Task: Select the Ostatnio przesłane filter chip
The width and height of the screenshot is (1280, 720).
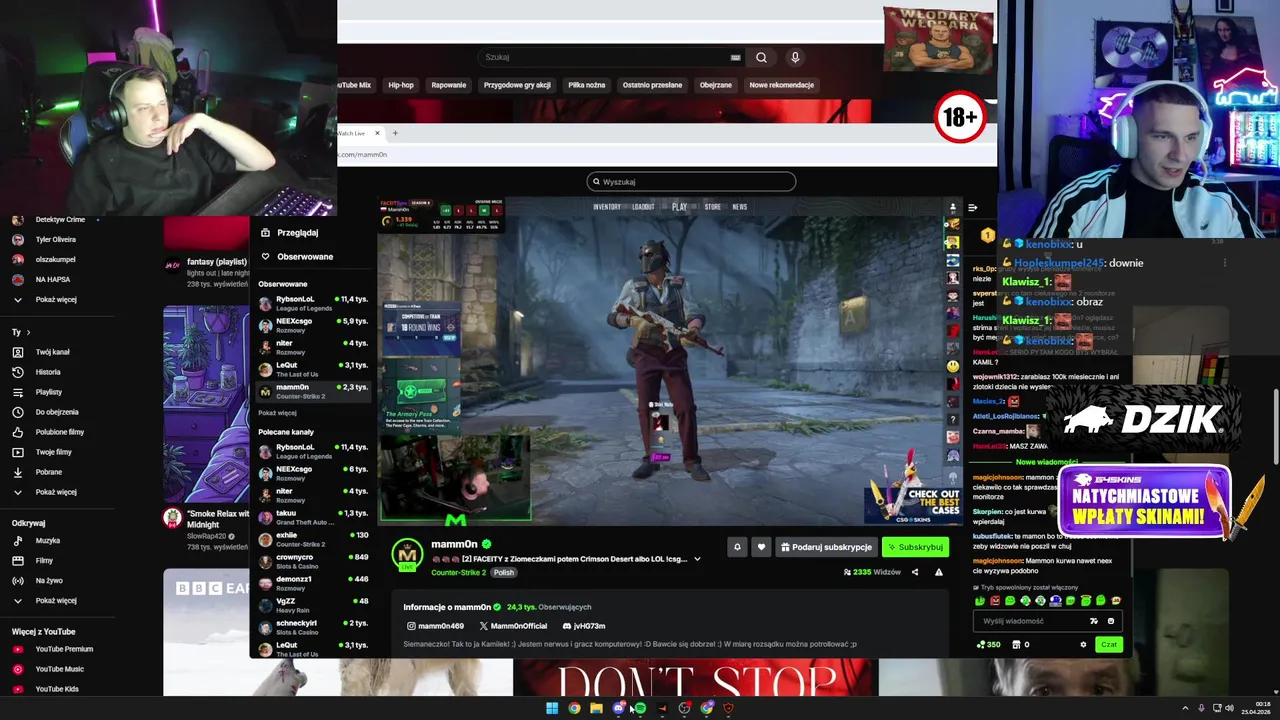Action: click(x=652, y=85)
